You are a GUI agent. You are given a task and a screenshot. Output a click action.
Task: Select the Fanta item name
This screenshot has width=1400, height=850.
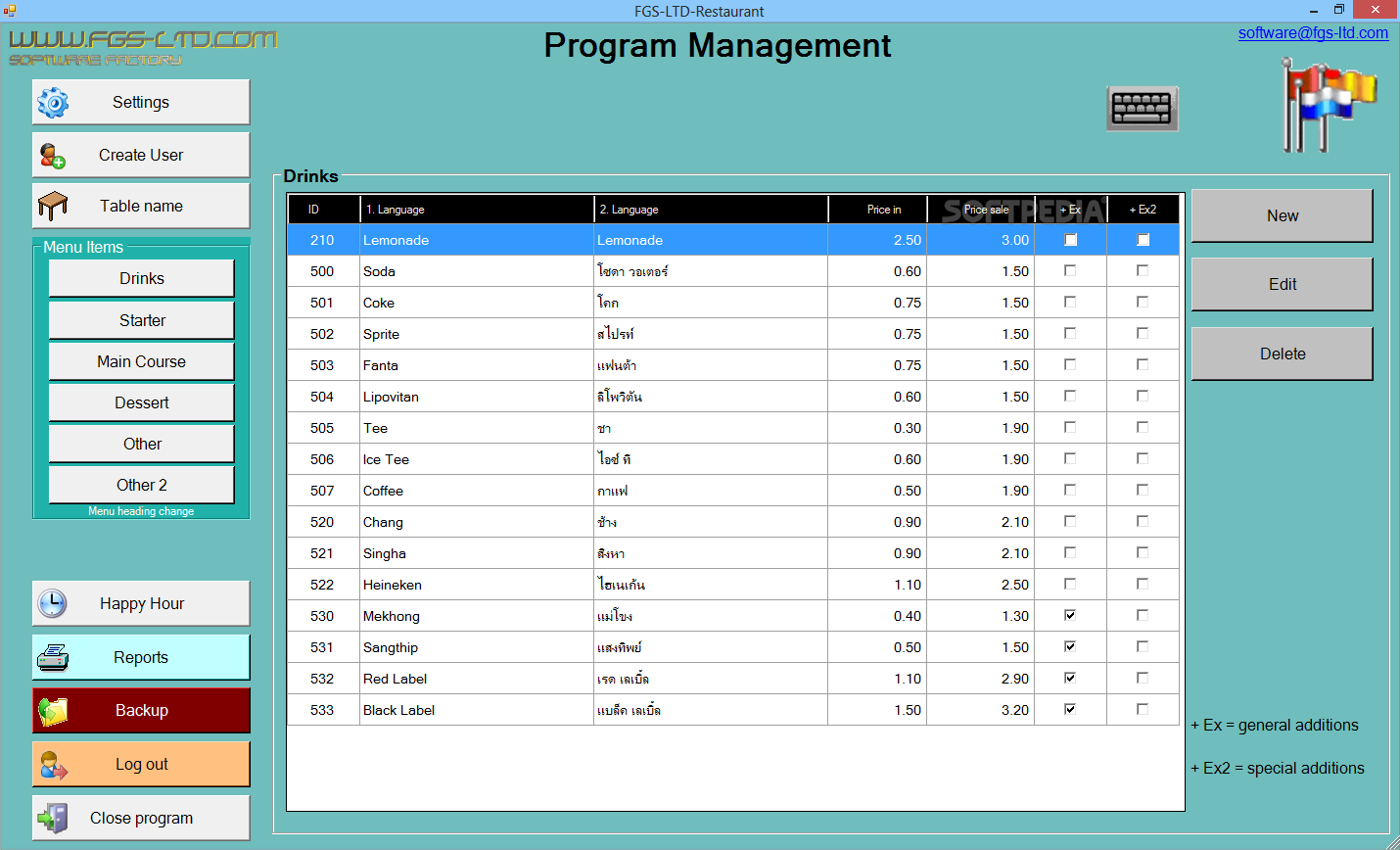tap(381, 365)
